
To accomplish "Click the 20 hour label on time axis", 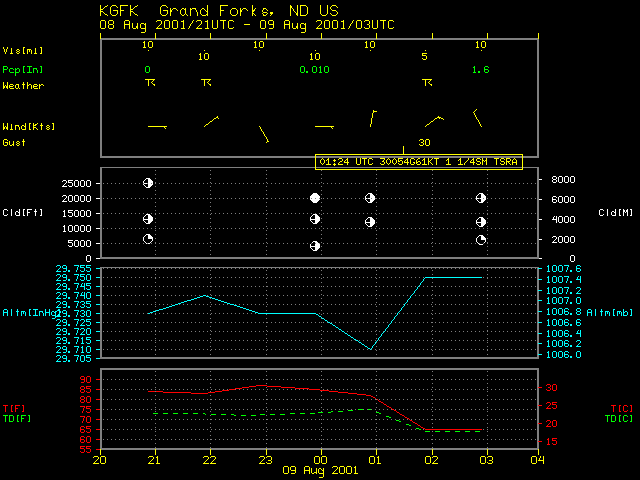I will coord(100,460).
